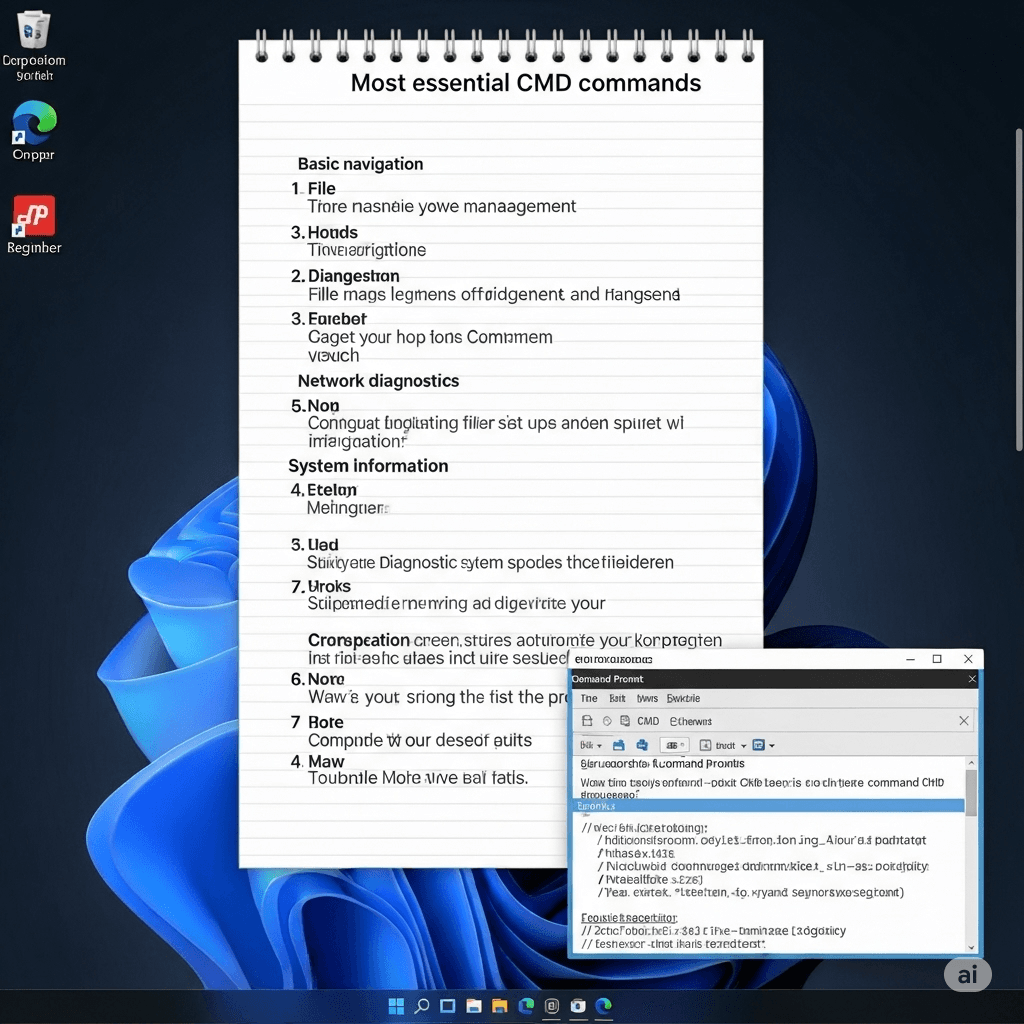Click the '3. Eurebet' list entry
Screen dimensions: 1024x1024
pyautogui.click(x=328, y=319)
